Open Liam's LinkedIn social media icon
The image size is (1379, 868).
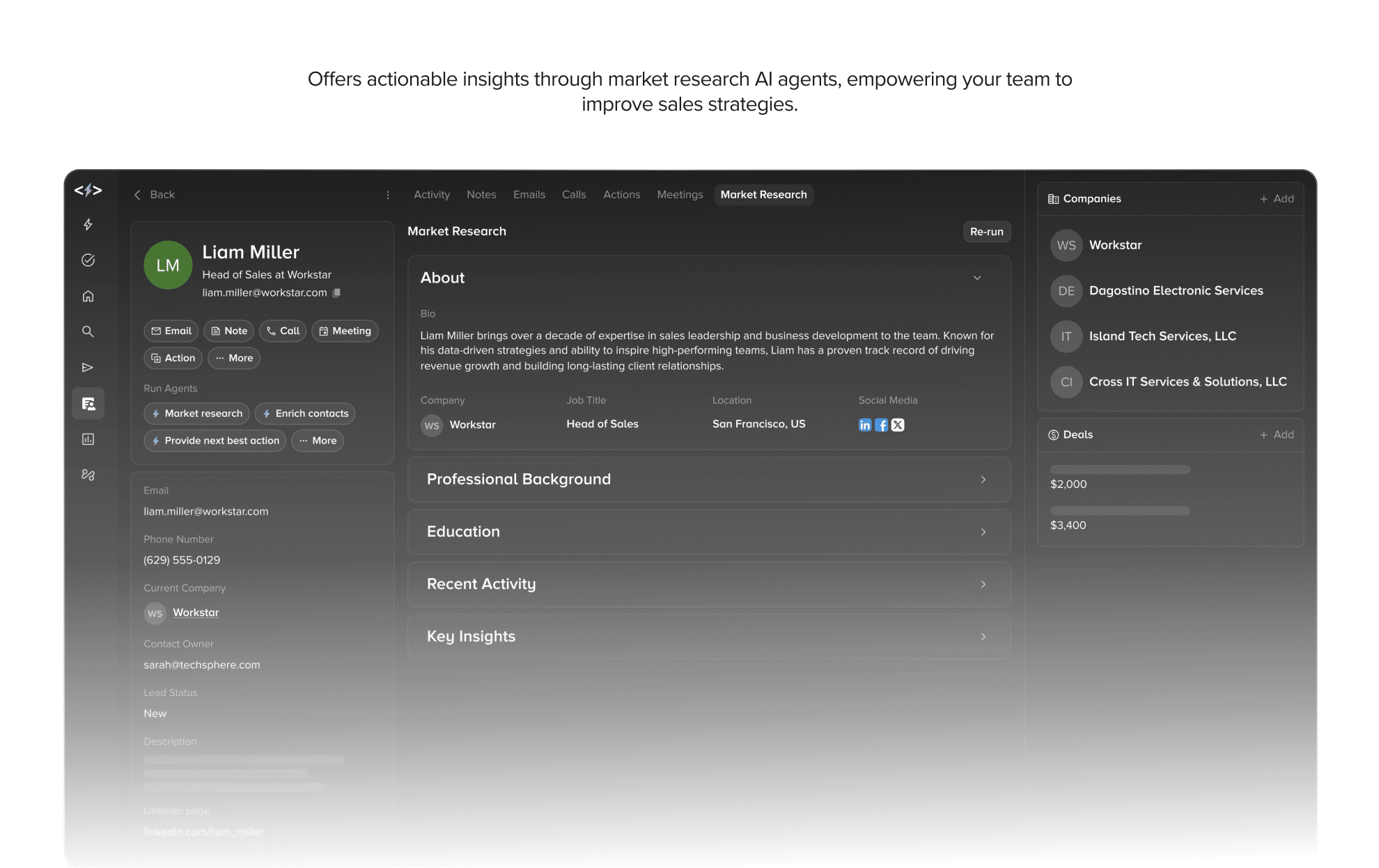(x=865, y=425)
